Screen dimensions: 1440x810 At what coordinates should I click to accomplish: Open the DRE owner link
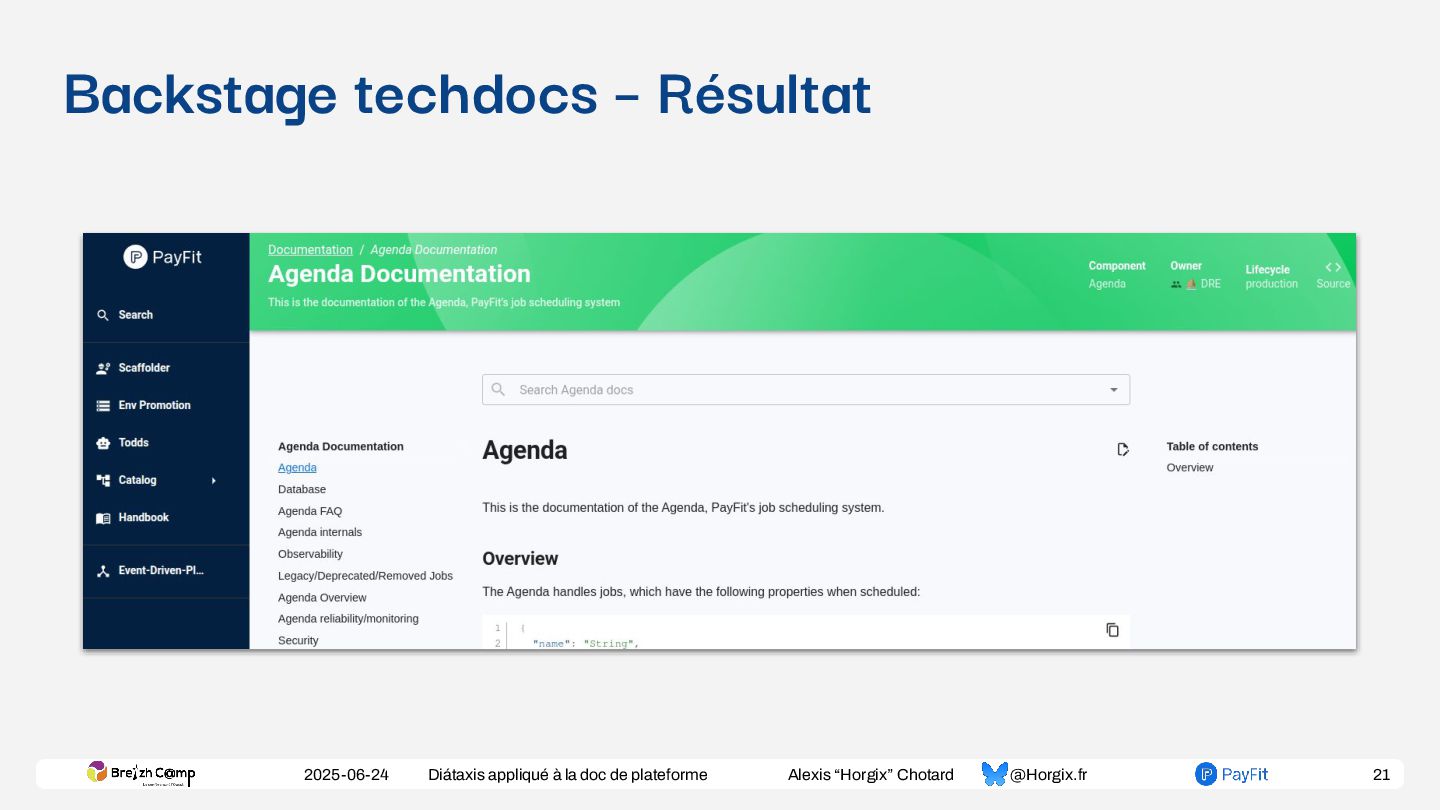(x=1210, y=284)
